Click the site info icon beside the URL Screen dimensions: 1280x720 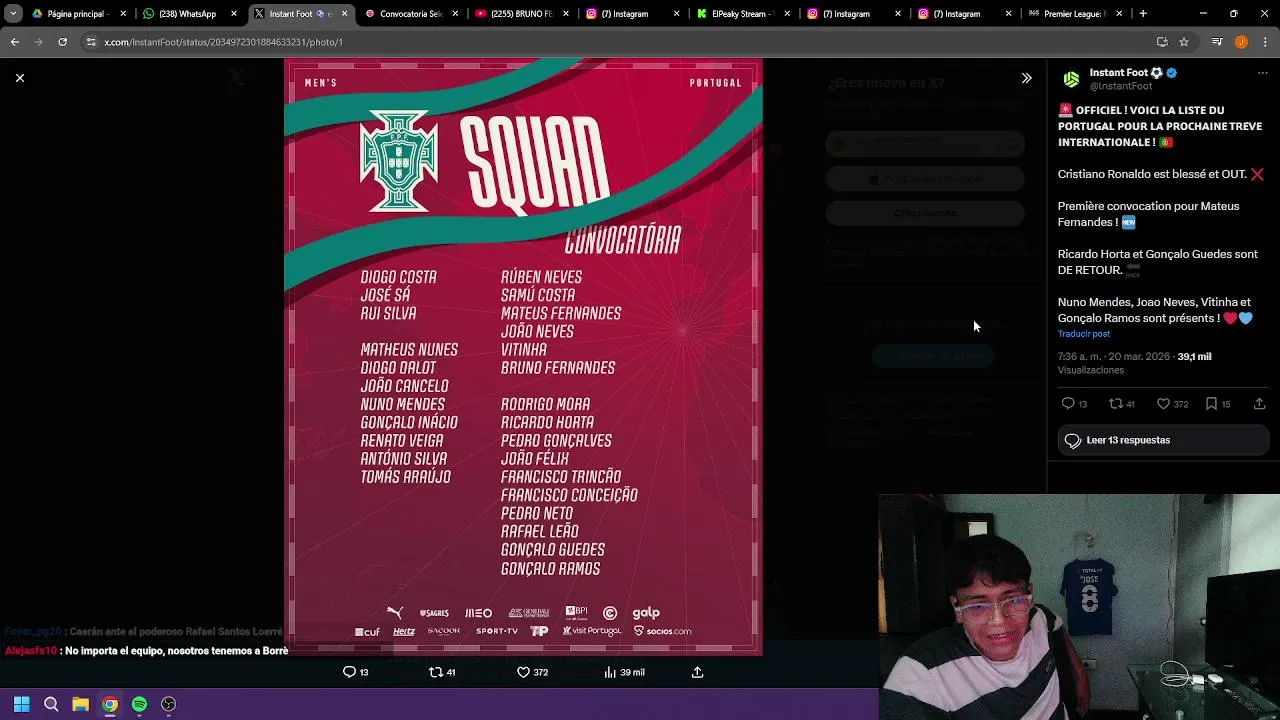[x=91, y=42]
